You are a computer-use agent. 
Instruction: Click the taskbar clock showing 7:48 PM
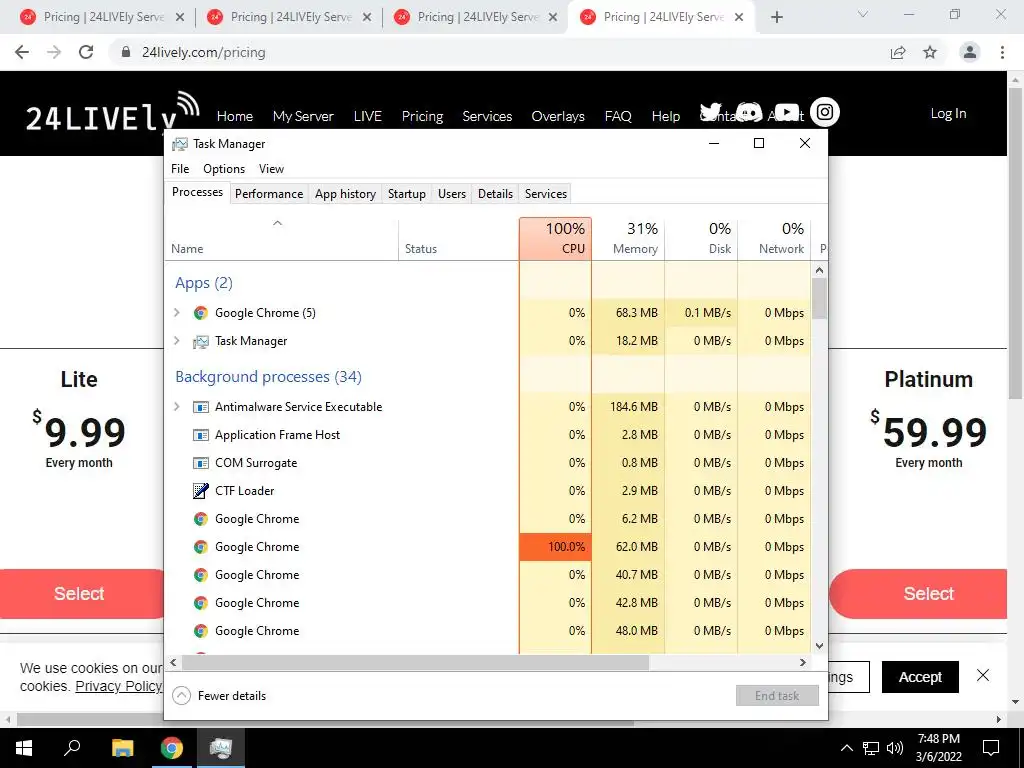coord(938,748)
